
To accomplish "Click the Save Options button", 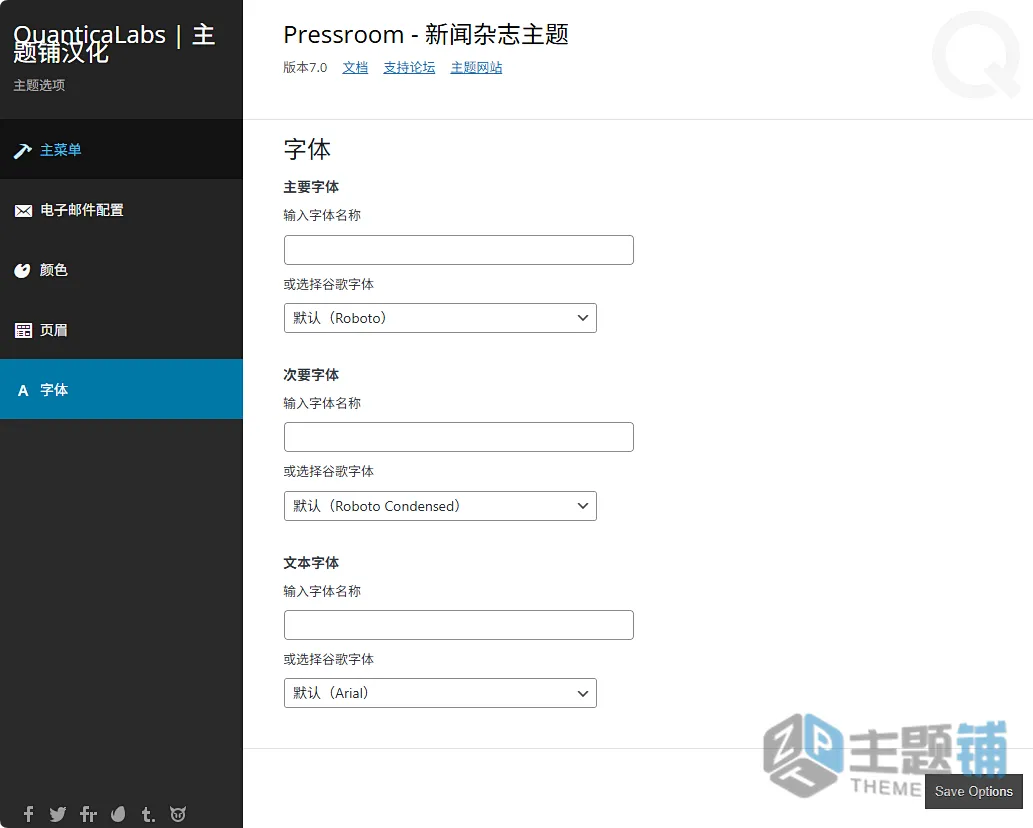I will click(x=974, y=791).
